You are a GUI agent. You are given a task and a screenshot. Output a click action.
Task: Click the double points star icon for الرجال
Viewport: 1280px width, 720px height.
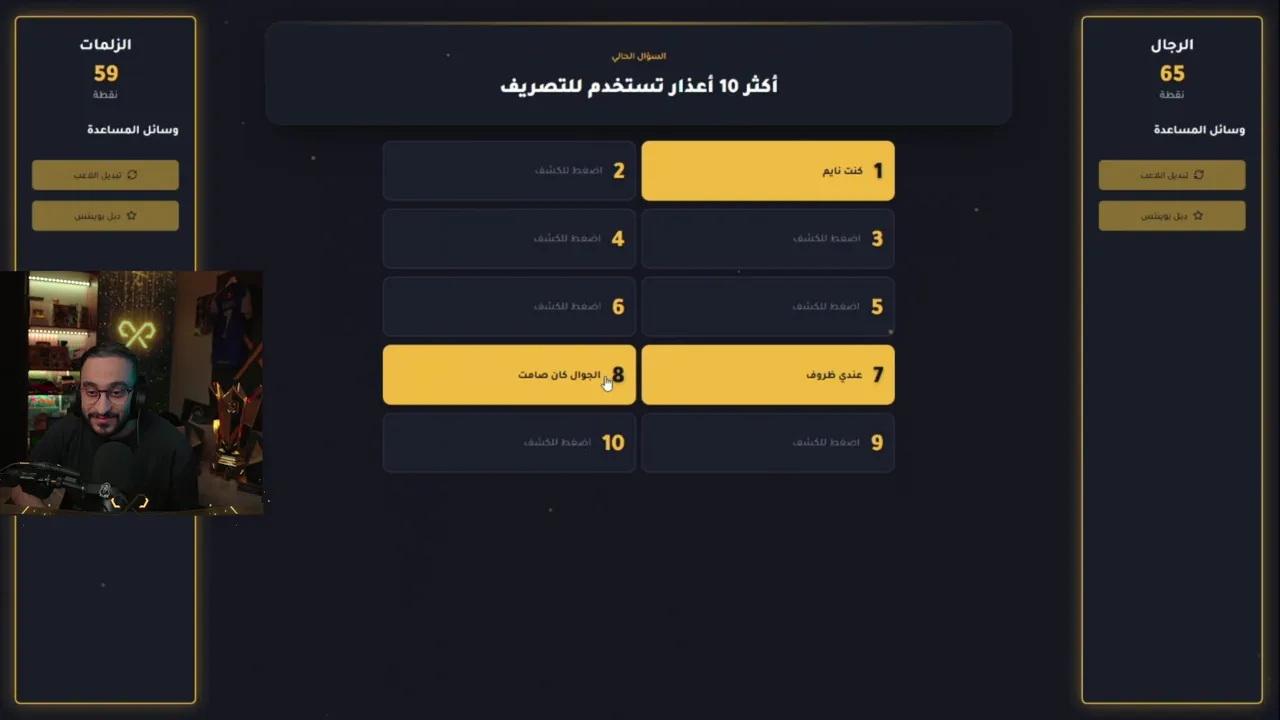(x=1198, y=216)
